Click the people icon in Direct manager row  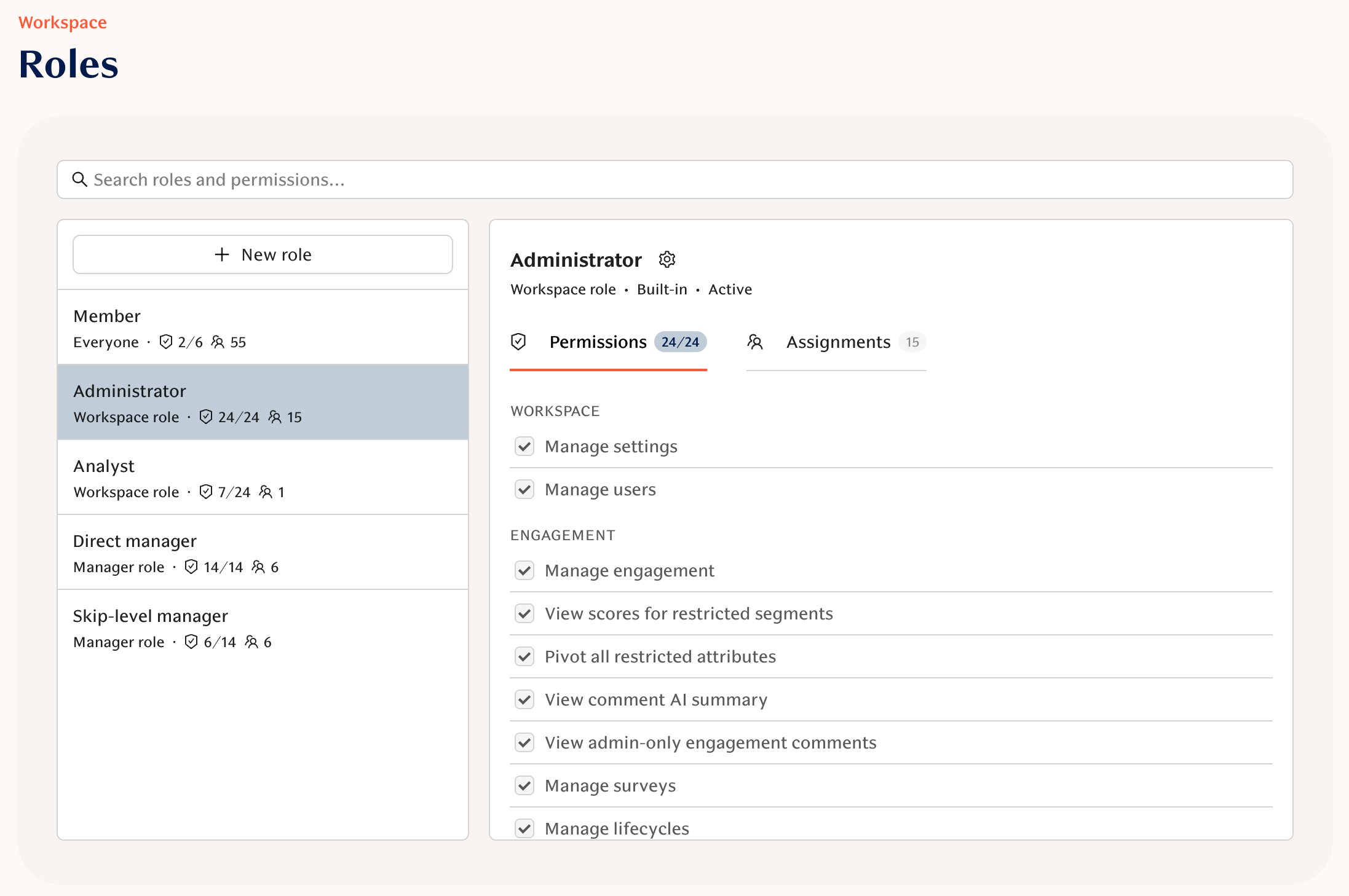(258, 567)
